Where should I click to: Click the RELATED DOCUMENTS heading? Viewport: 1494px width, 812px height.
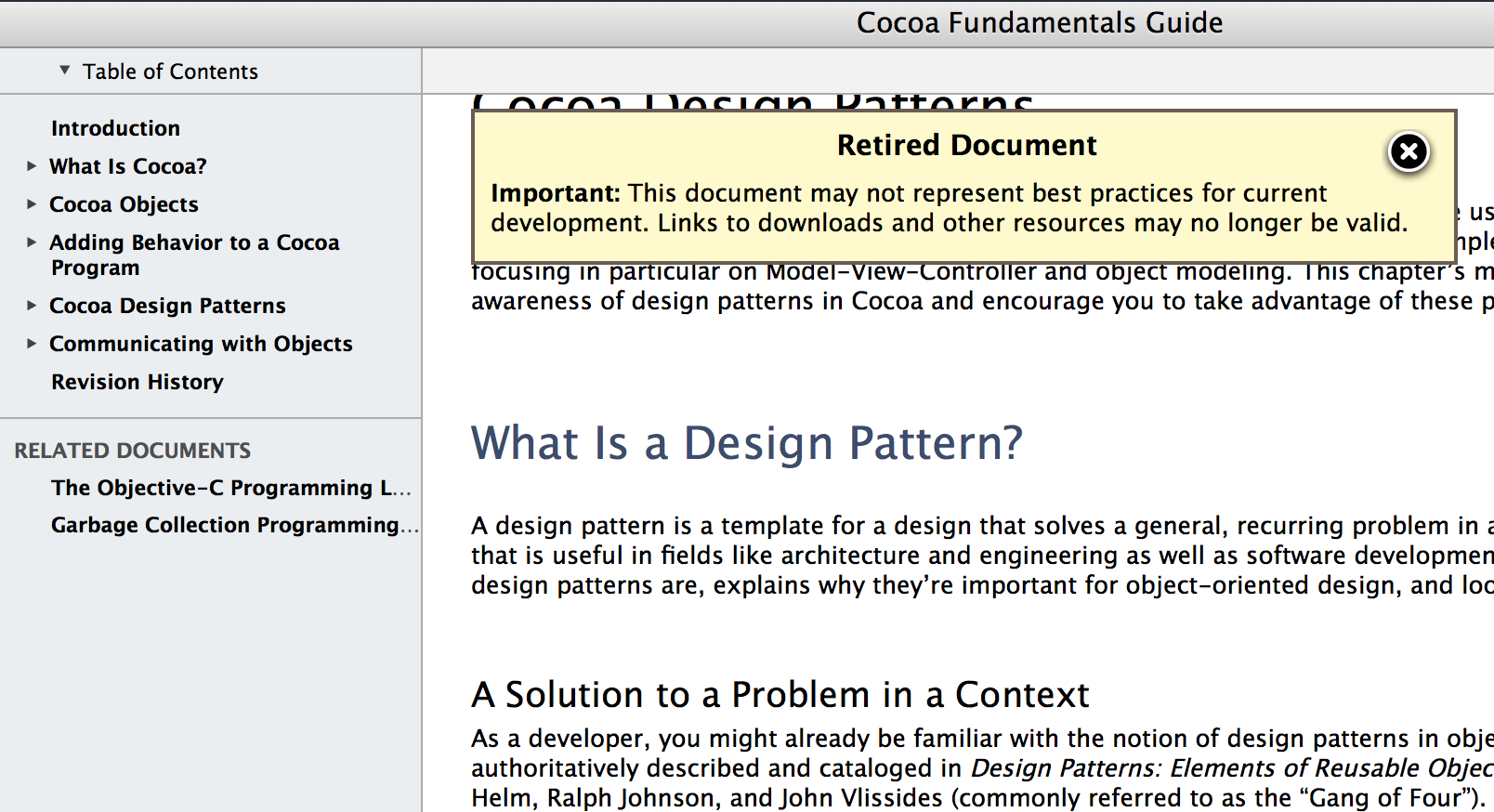tap(133, 451)
